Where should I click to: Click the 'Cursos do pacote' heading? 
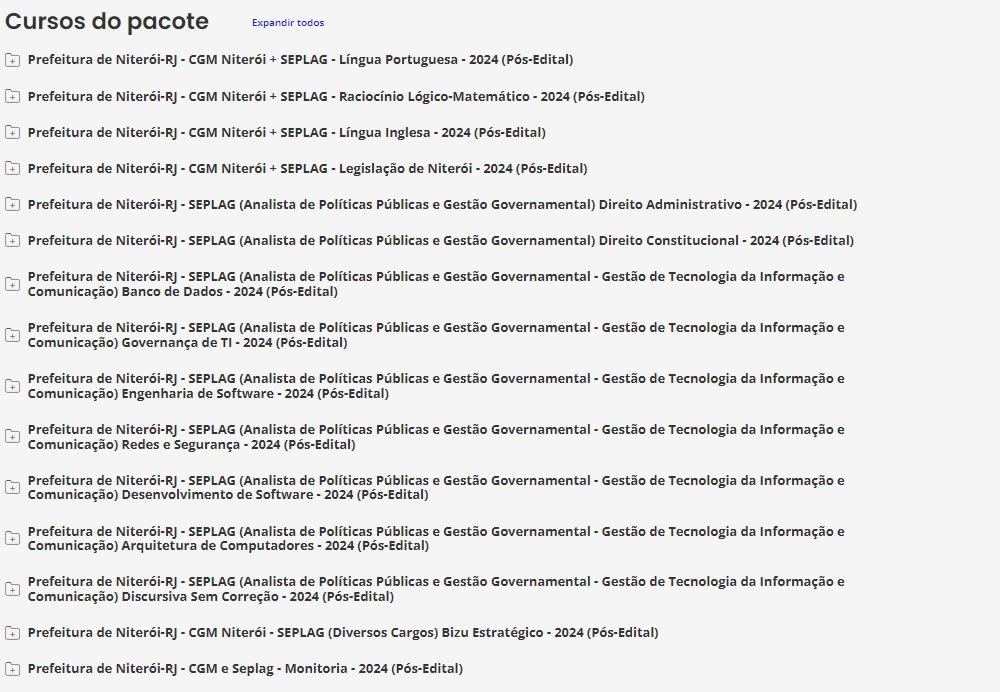tap(108, 22)
